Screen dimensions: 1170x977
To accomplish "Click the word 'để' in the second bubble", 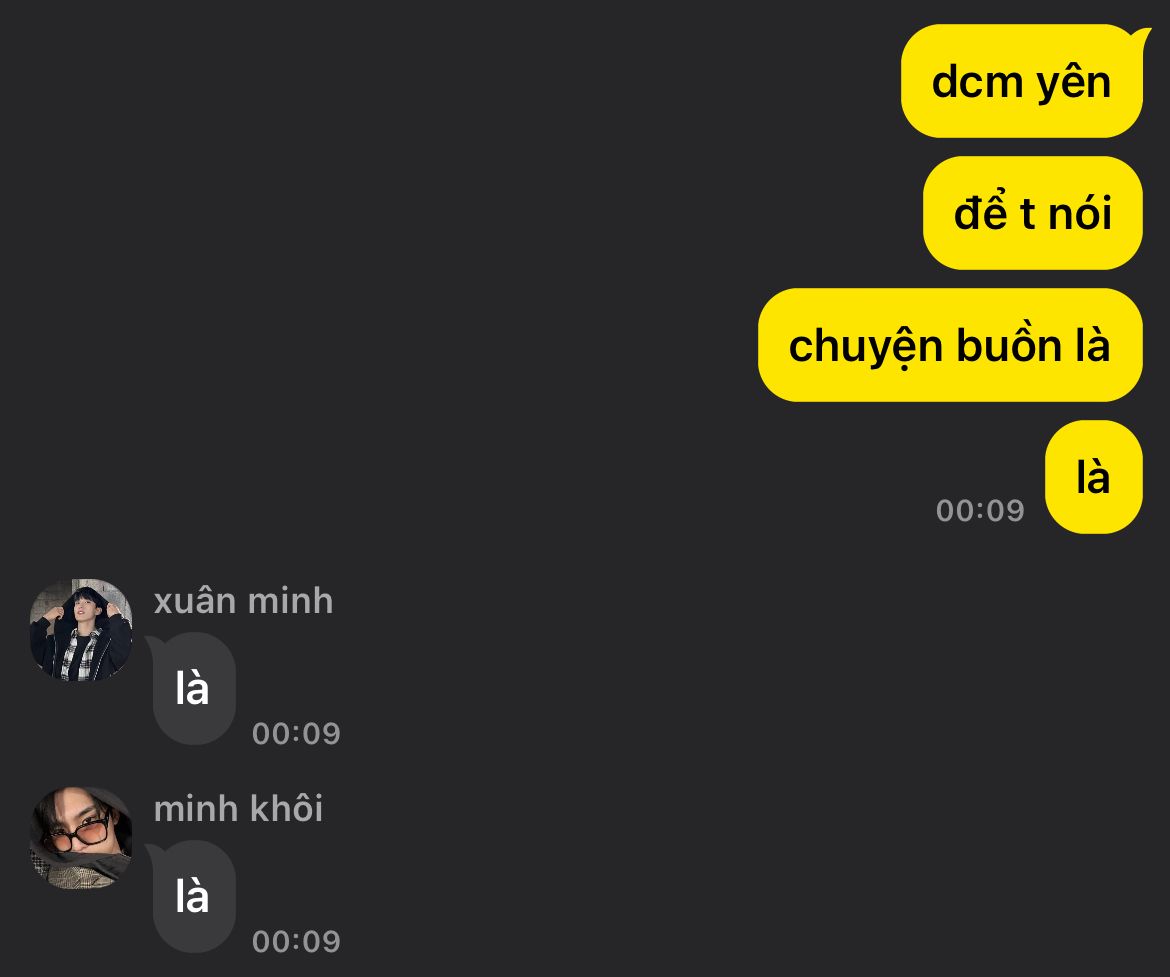I will (x=980, y=210).
